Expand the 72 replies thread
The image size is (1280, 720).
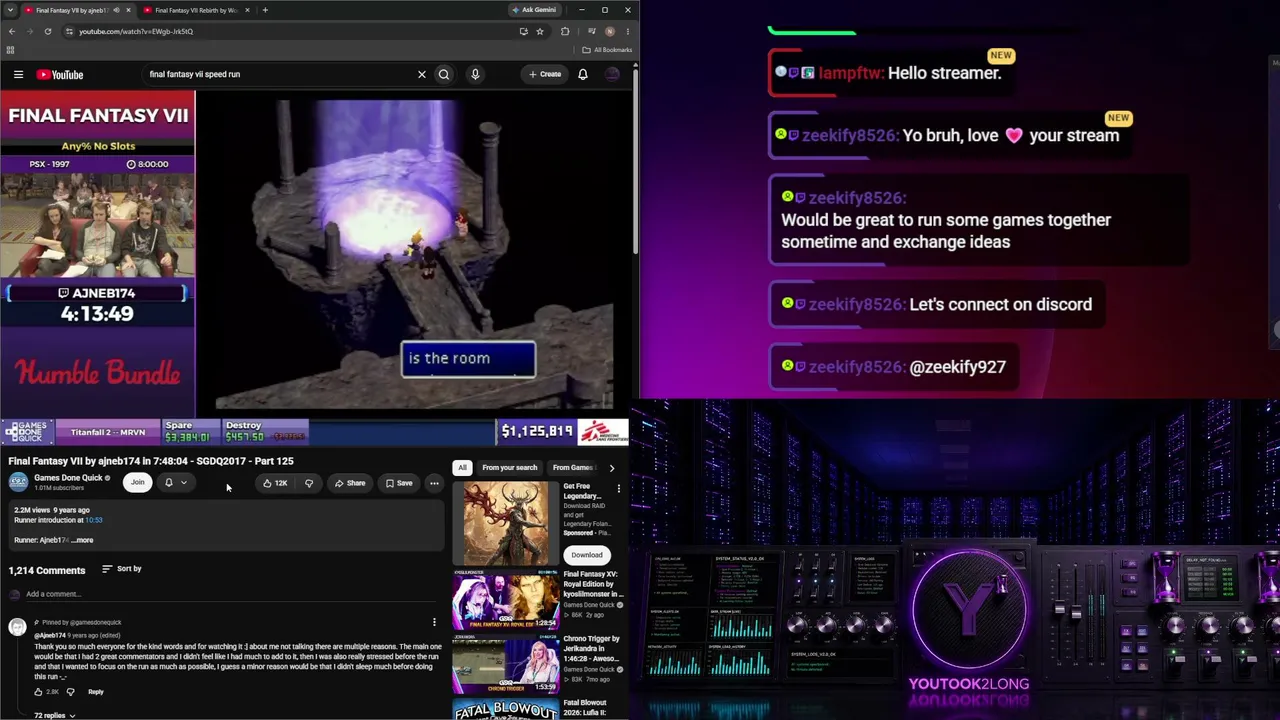pos(55,715)
